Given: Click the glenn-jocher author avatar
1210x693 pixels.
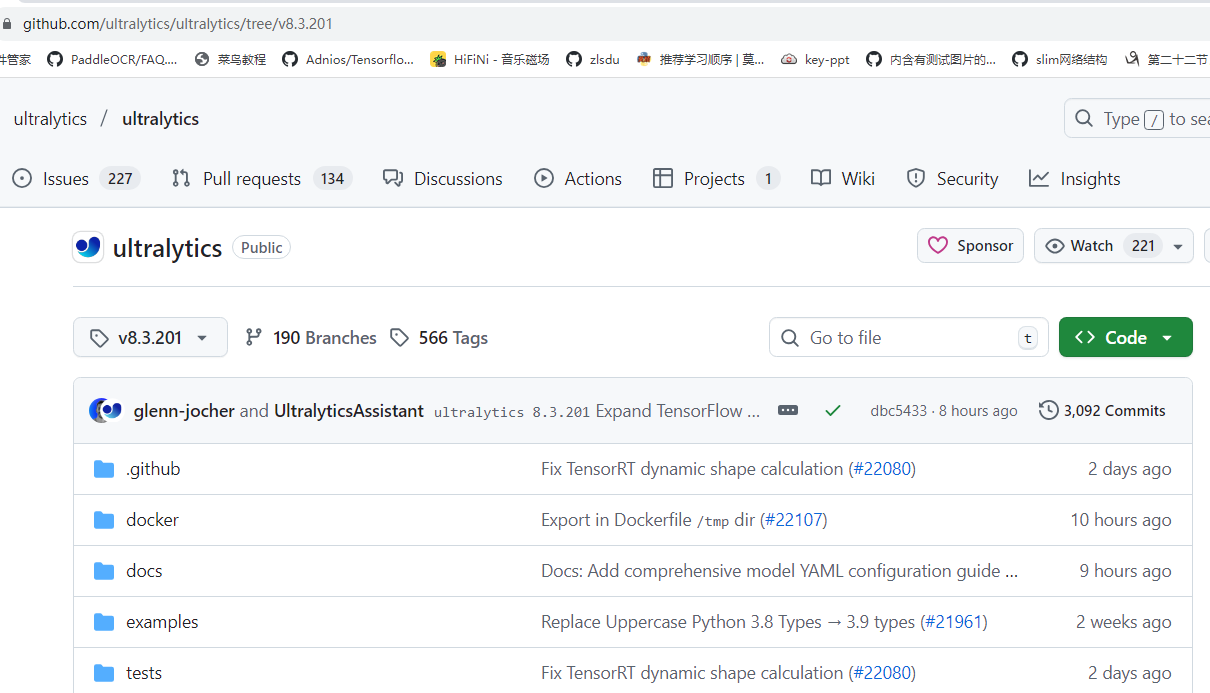Looking at the screenshot, I should coord(100,410).
